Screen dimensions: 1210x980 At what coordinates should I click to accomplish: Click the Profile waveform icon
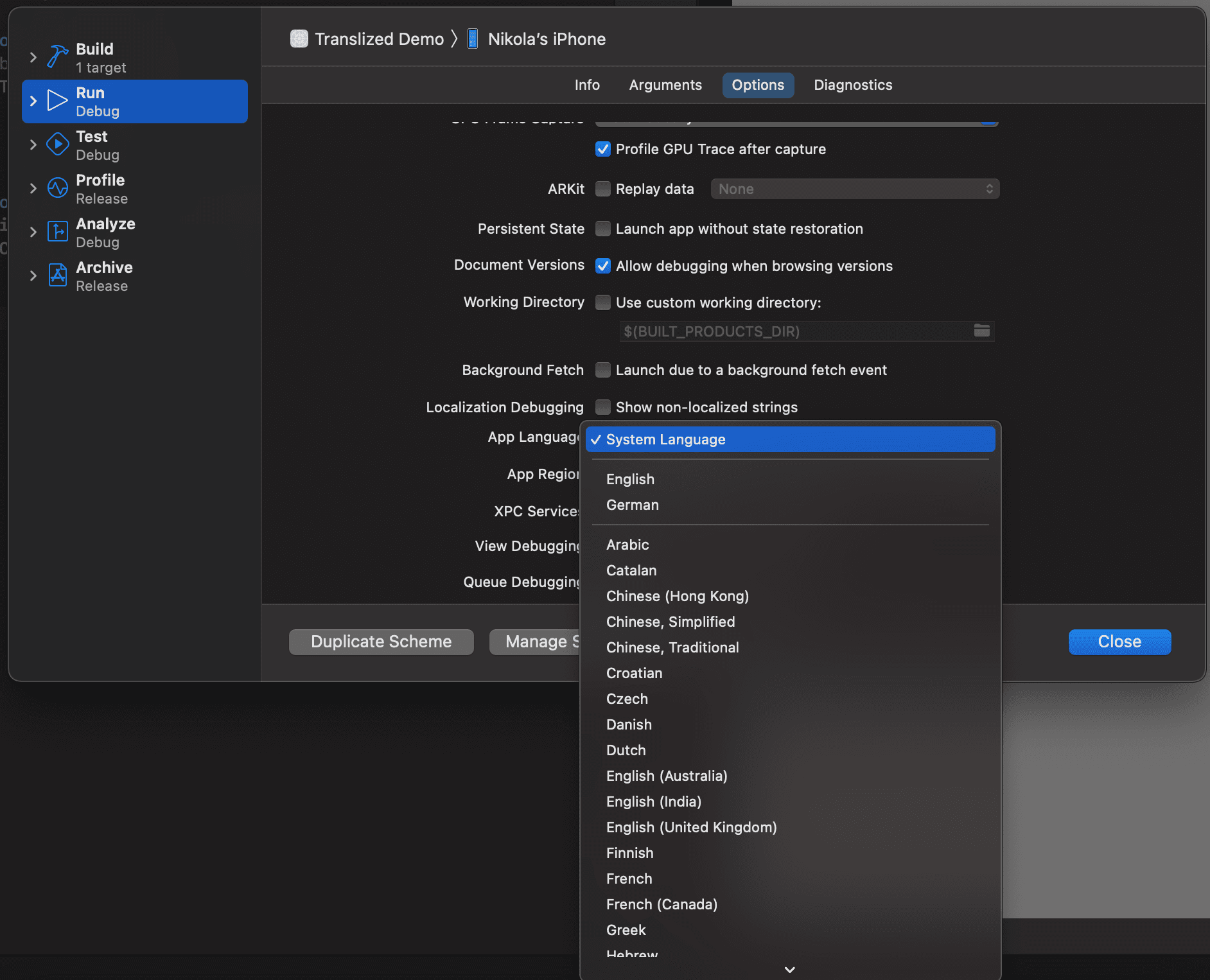click(x=58, y=188)
